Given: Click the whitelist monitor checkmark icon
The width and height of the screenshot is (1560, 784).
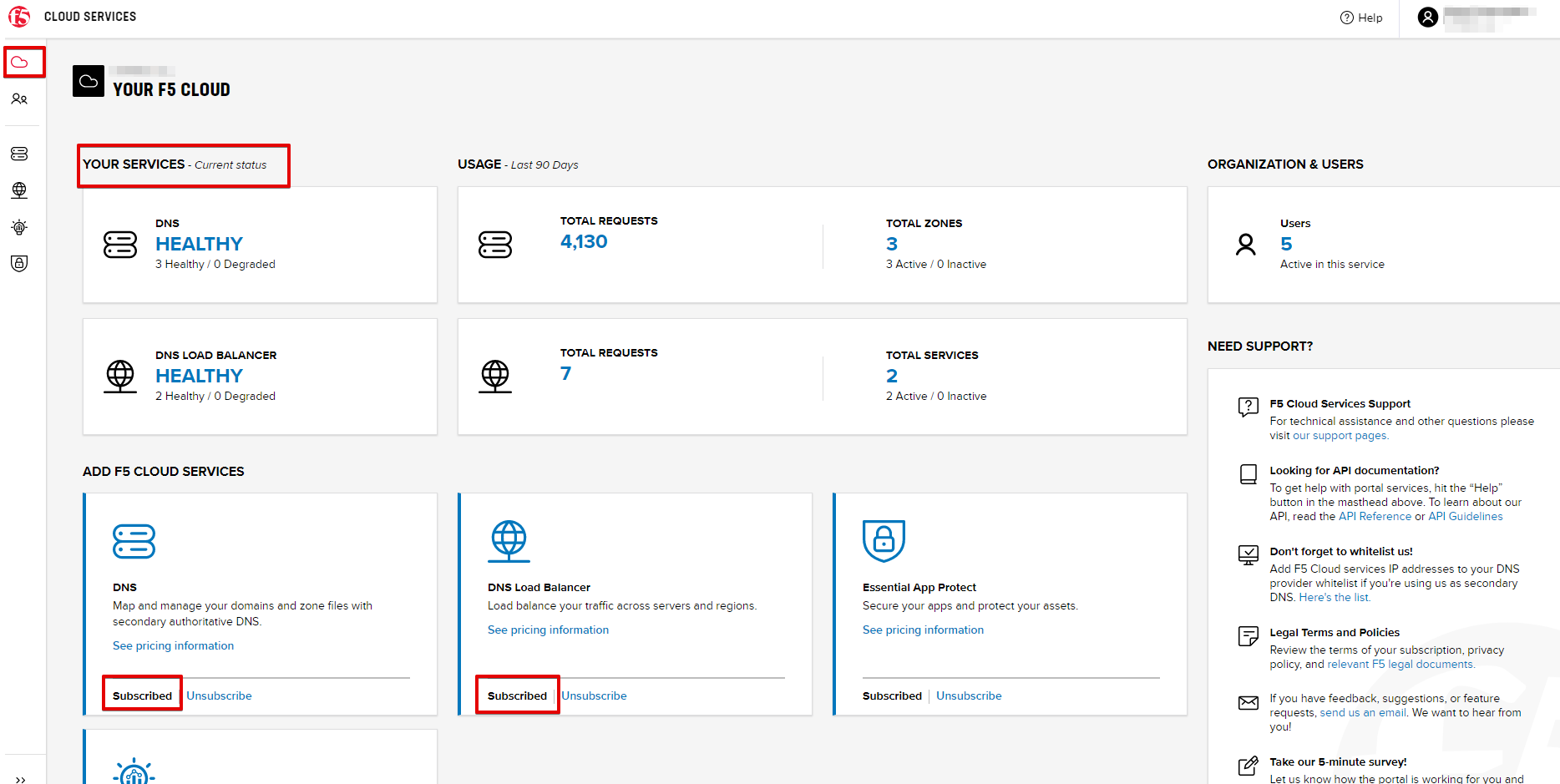Looking at the screenshot, I should [1248, 555].
